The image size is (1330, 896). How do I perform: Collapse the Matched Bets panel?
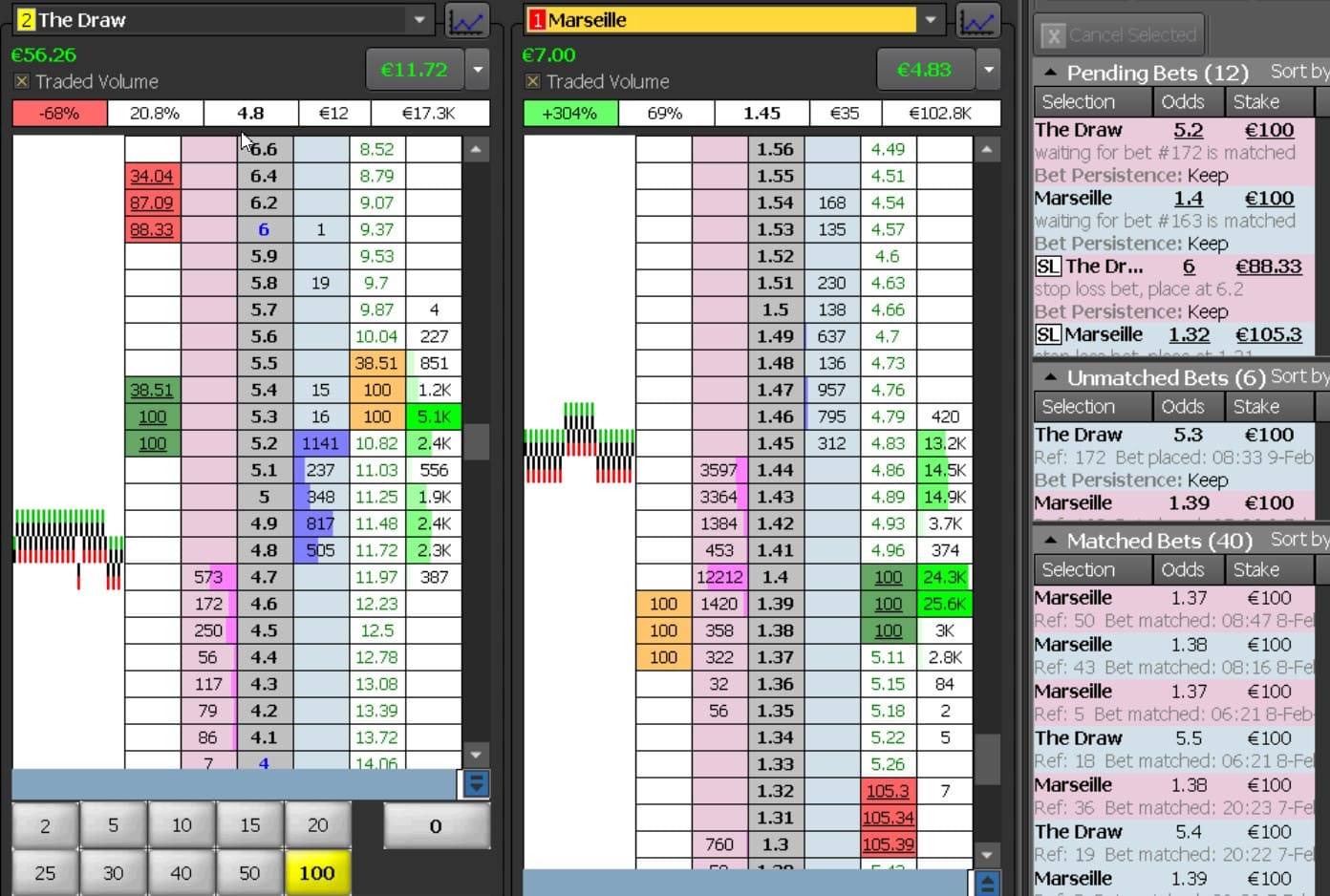point(1052,541)
